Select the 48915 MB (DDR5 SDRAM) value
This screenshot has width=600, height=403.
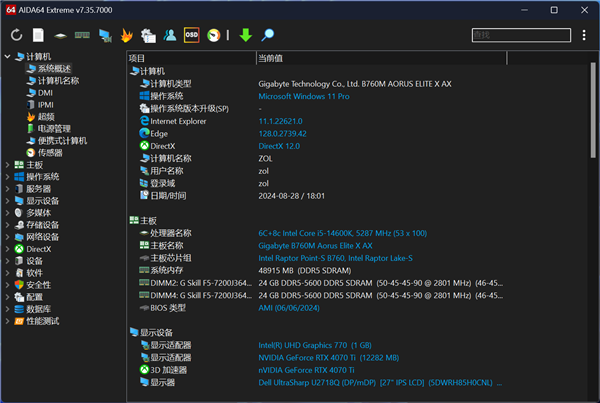click(x=305, y=271)
